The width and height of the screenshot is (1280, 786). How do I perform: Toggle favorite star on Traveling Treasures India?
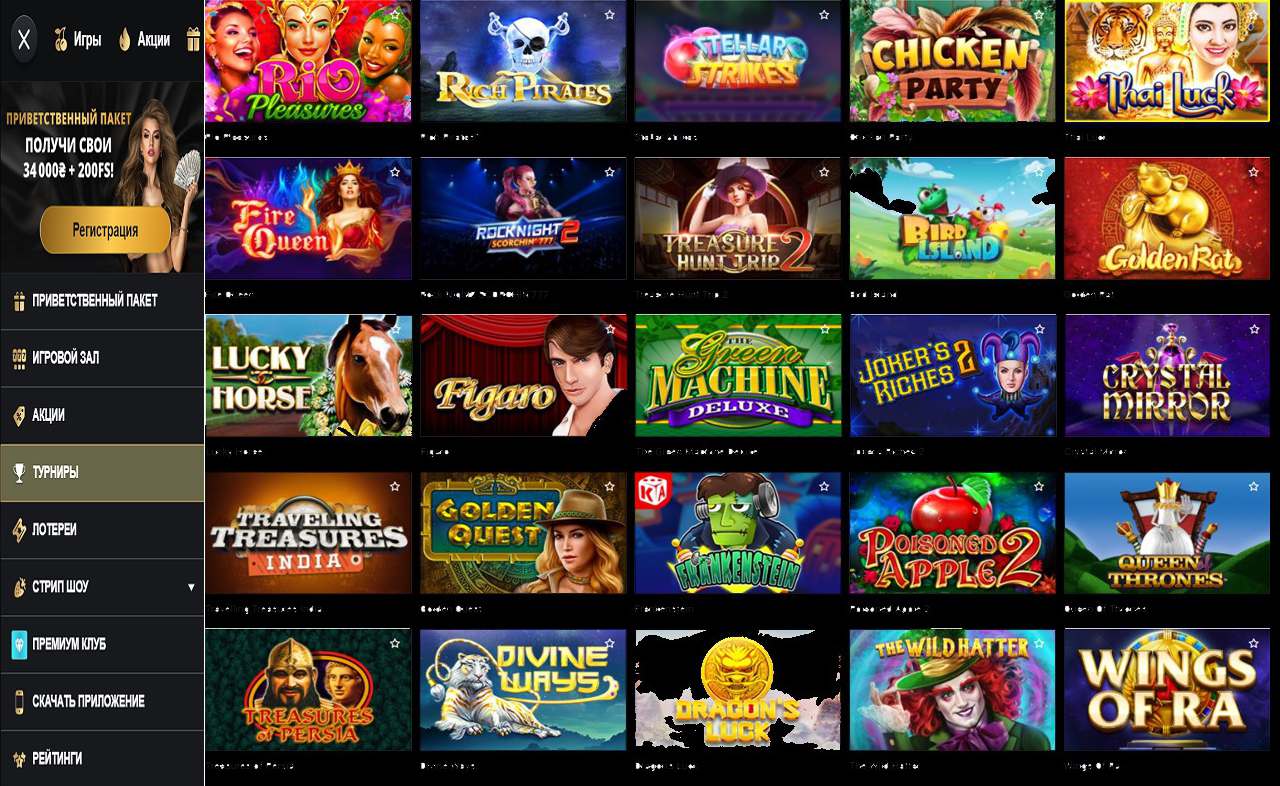(x=395, y=486)
